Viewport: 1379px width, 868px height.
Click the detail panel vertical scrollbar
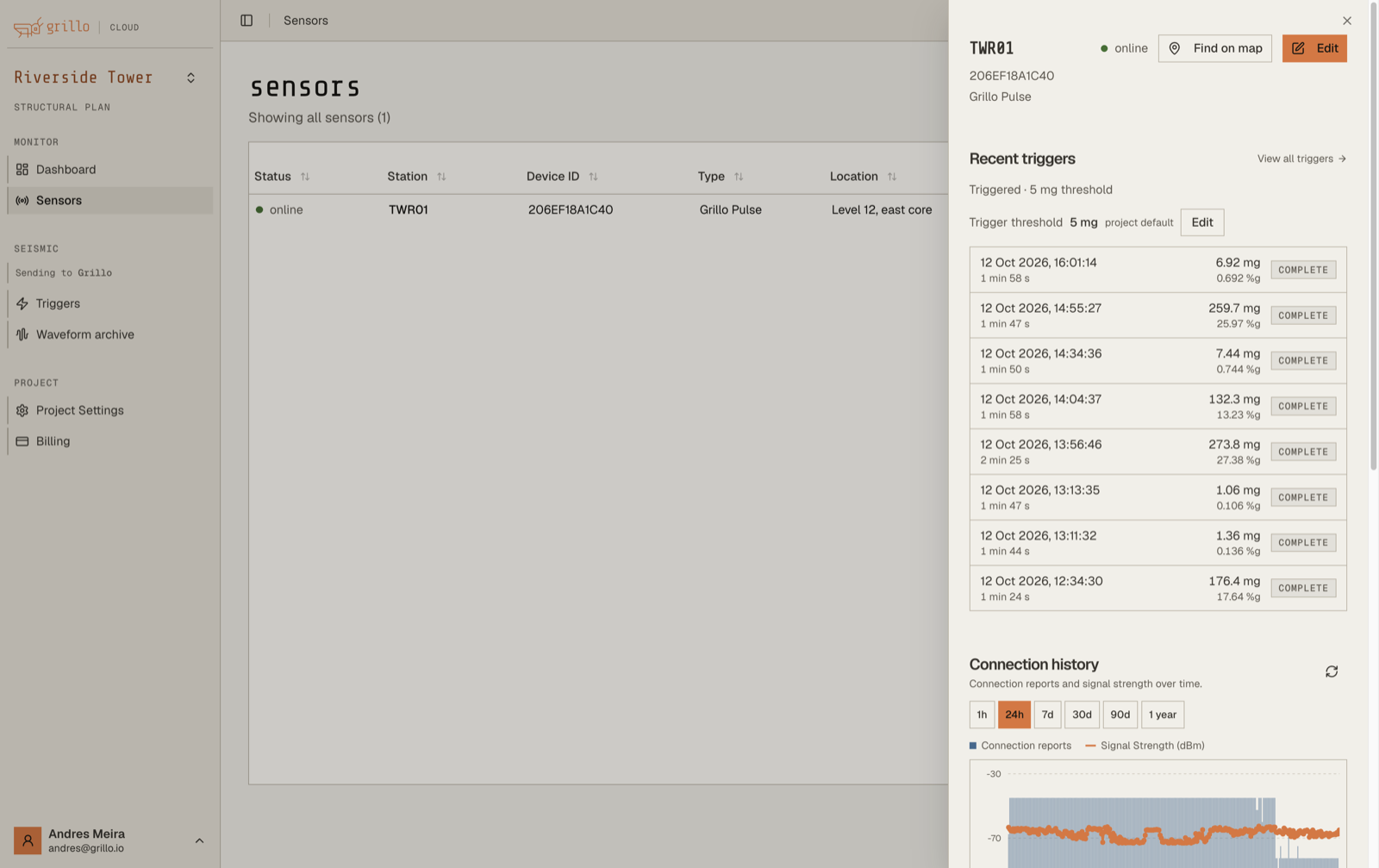(1374, 237)
